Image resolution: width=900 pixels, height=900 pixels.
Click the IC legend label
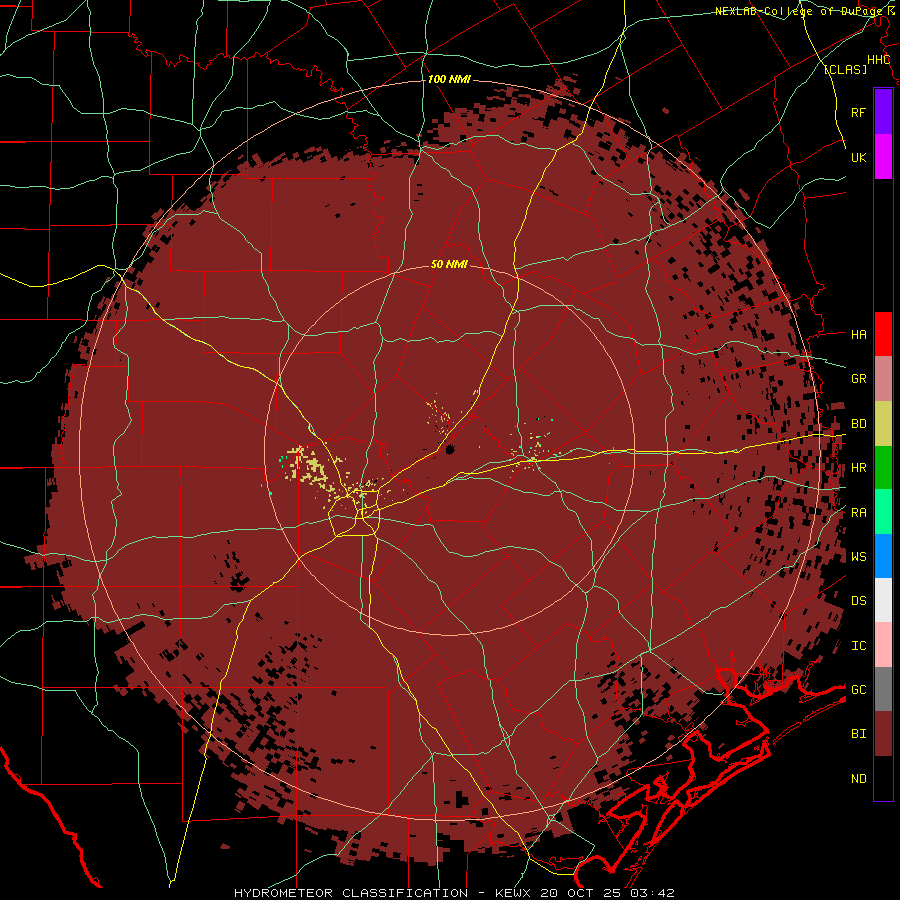tap(858, 646)
